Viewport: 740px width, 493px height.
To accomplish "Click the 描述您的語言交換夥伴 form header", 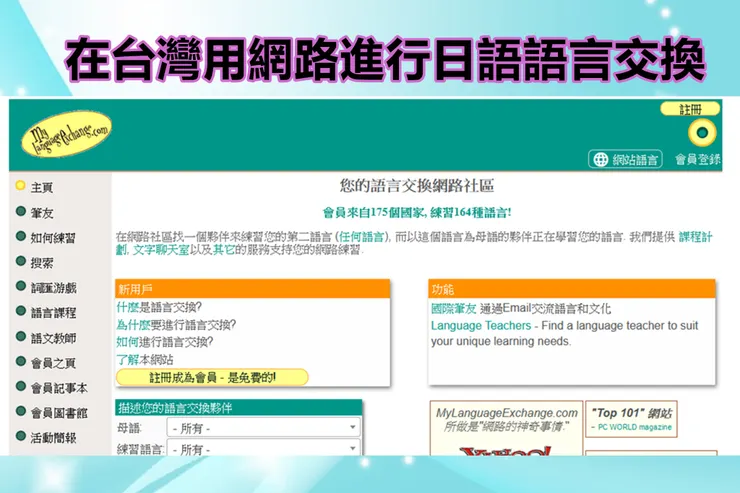I will coord(238,408).
